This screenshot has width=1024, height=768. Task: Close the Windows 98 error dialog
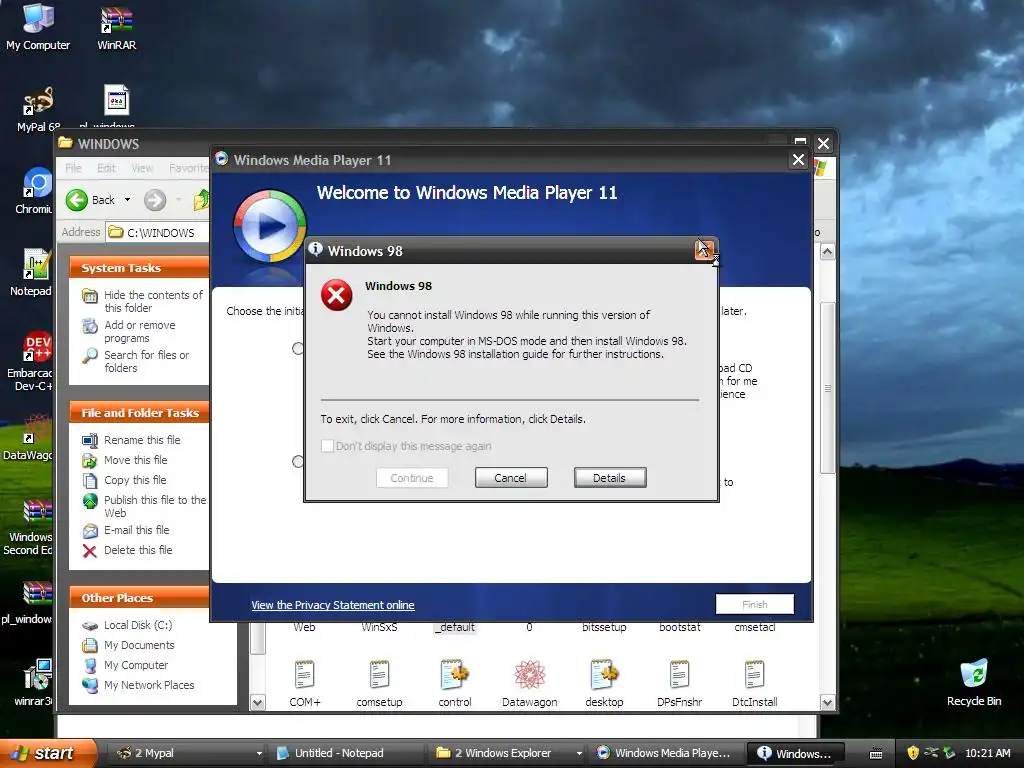pos(704,250)
